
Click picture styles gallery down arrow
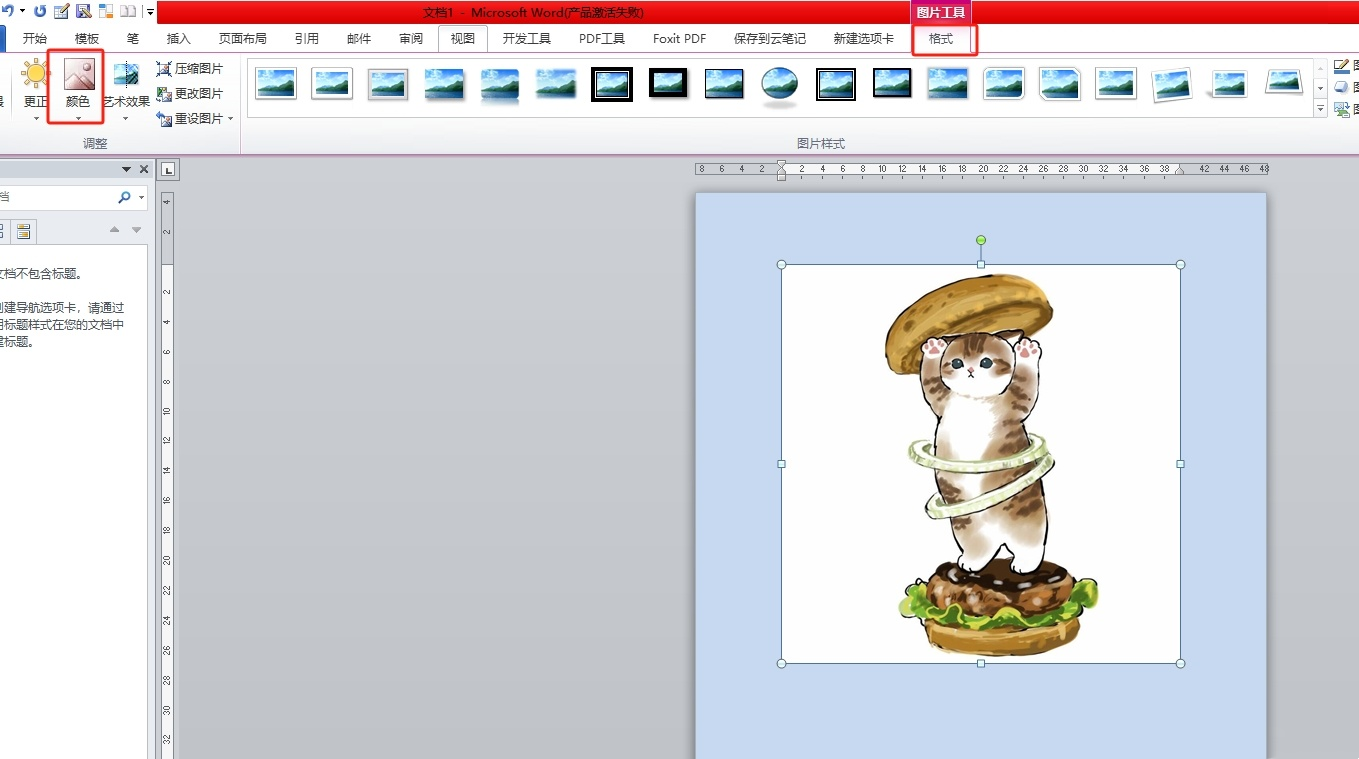pos(1320,87)
